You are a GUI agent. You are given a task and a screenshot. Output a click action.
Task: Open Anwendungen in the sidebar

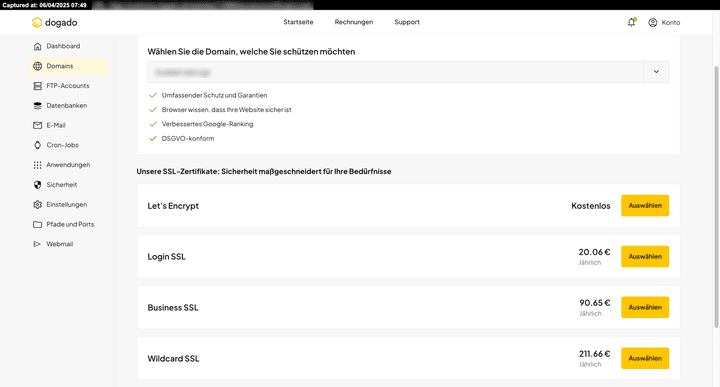68,165
